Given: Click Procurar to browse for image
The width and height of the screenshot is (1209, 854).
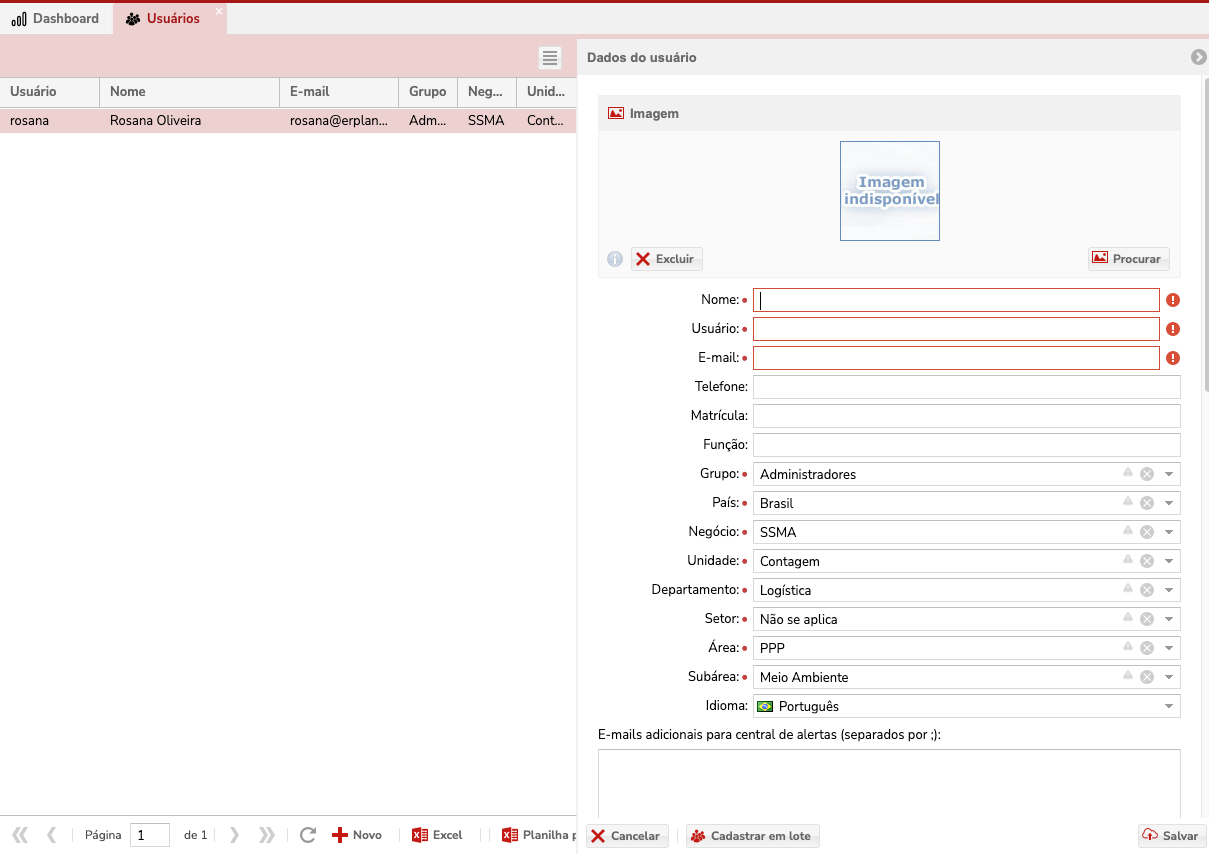Looking at the screenshot, I should [x=1128, y=258].
